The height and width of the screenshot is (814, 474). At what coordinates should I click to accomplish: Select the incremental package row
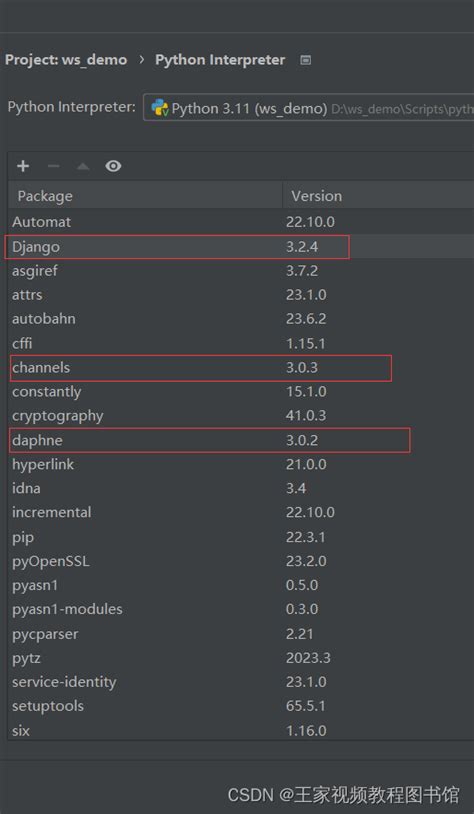click(x=241, y=512)
